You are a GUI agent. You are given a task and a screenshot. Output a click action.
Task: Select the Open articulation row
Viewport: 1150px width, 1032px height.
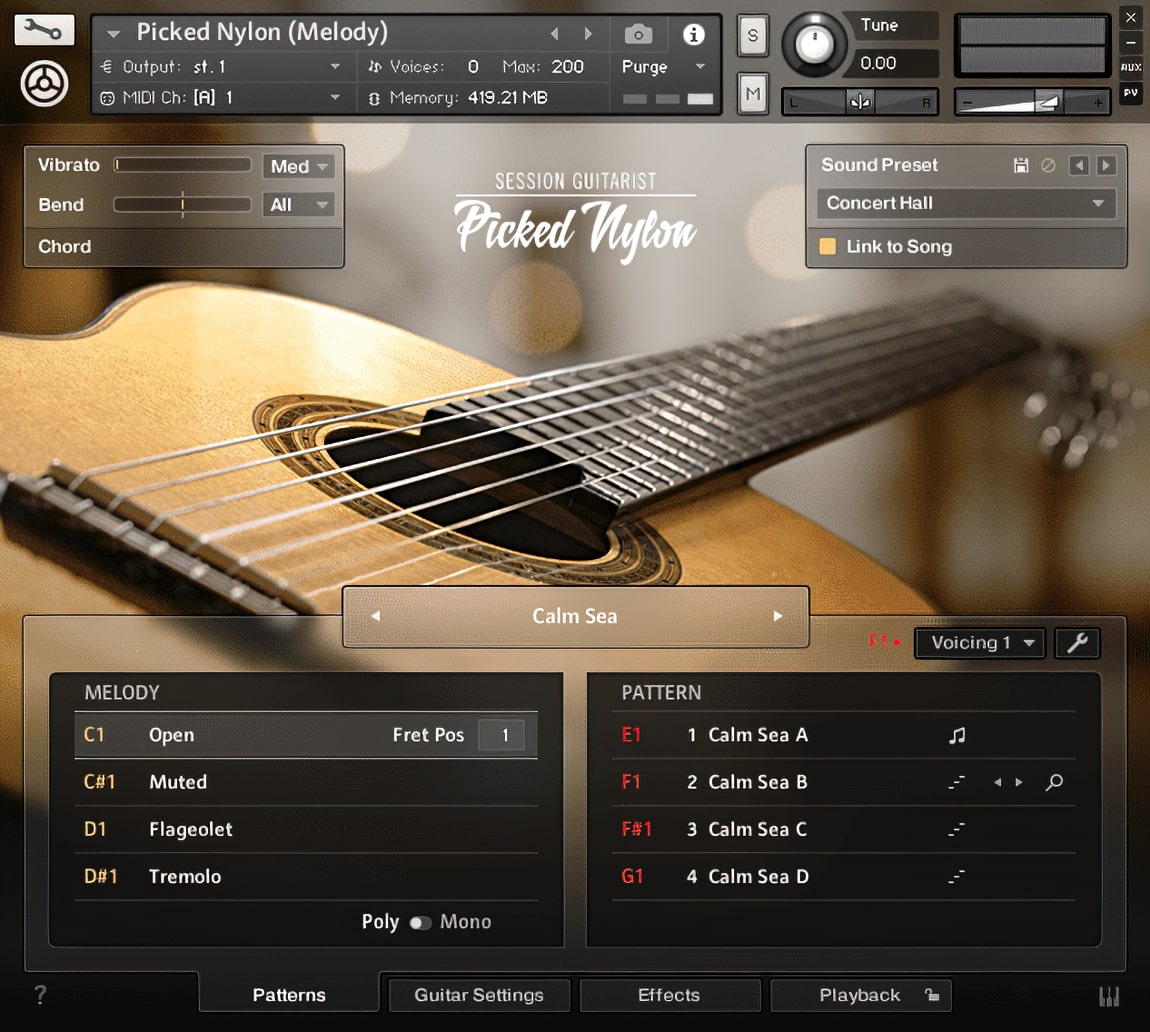tap(306, 735)
